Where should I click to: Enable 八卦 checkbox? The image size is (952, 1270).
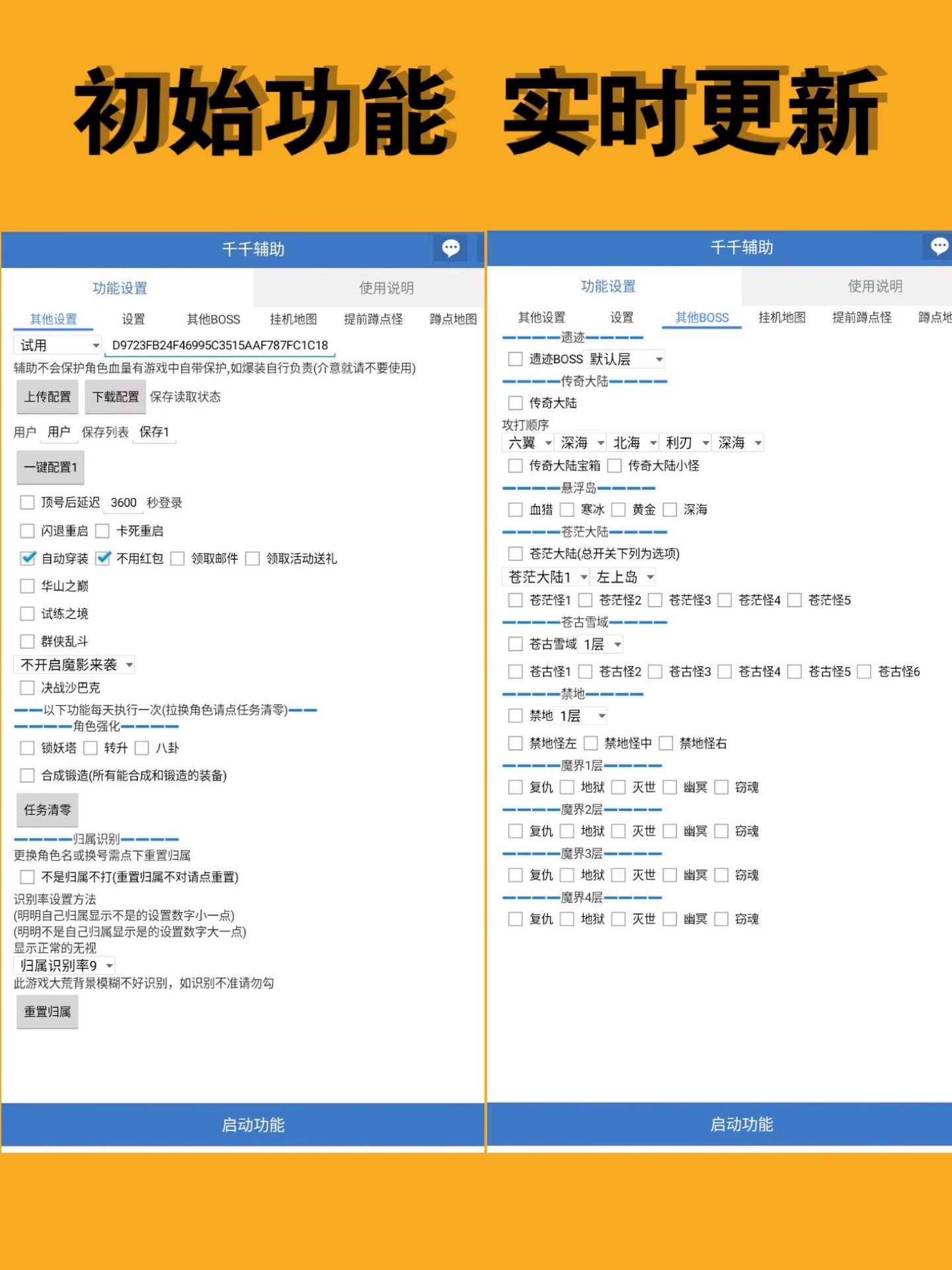141,748
